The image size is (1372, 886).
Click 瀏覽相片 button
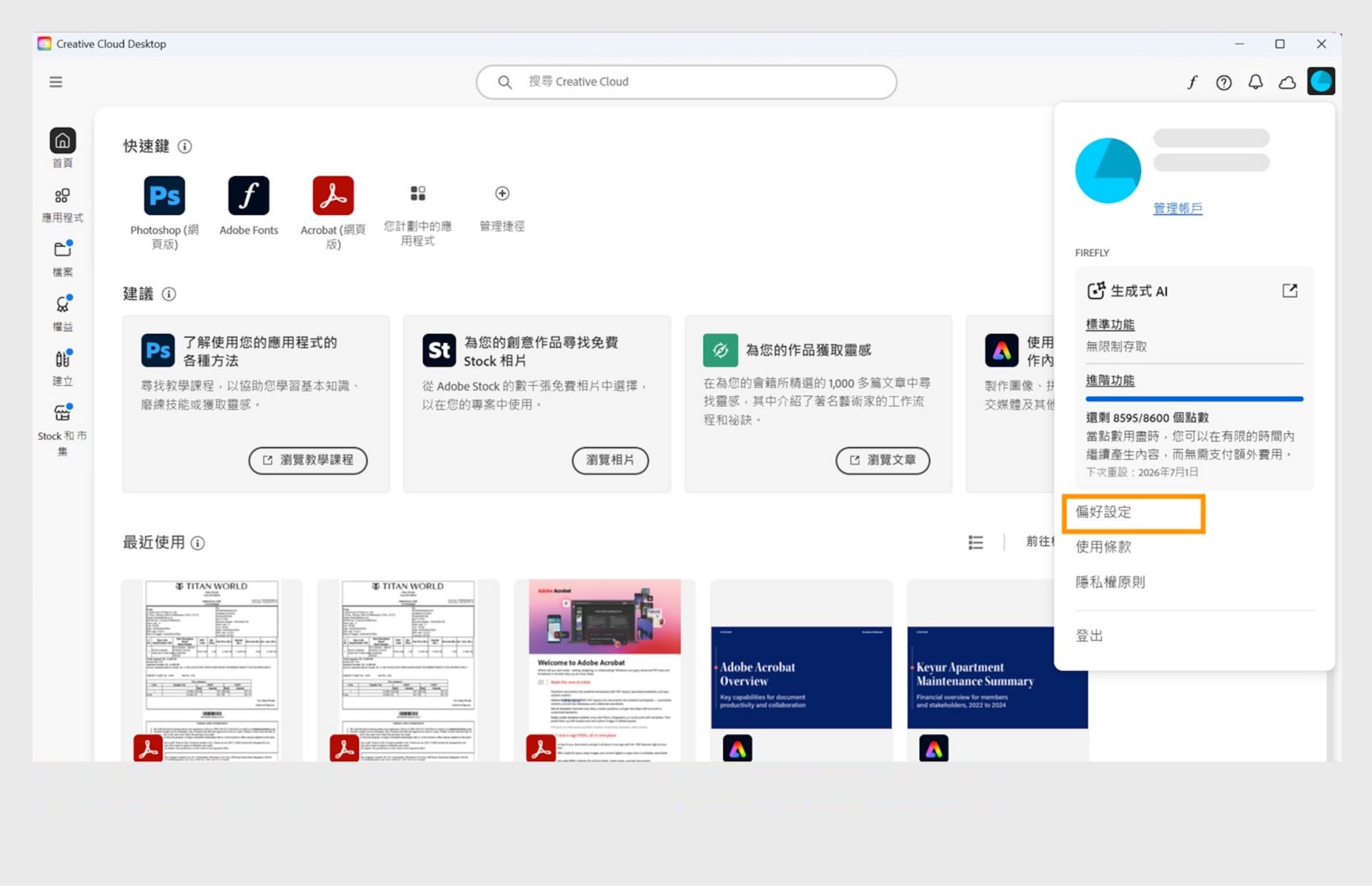pos(610,460)
